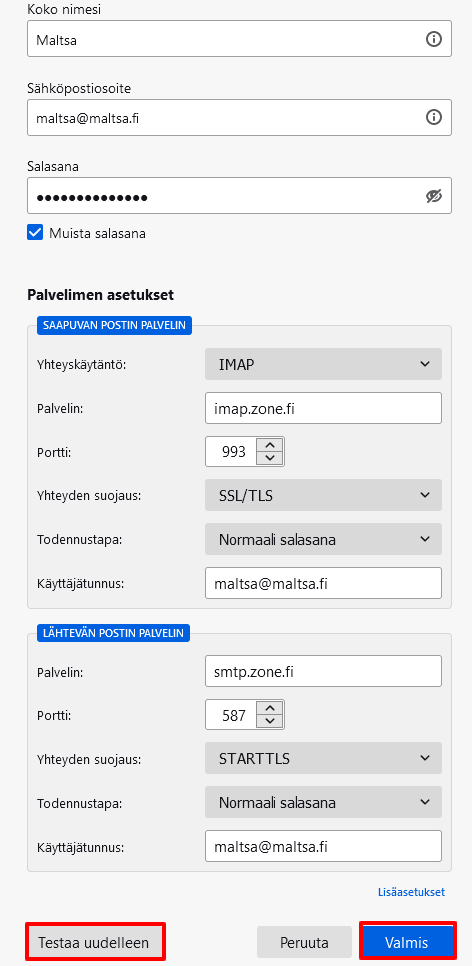Decrease outgoing port 587 with down arrow
The height and width of the screenshot is (966, 472).
pos(269,721)
